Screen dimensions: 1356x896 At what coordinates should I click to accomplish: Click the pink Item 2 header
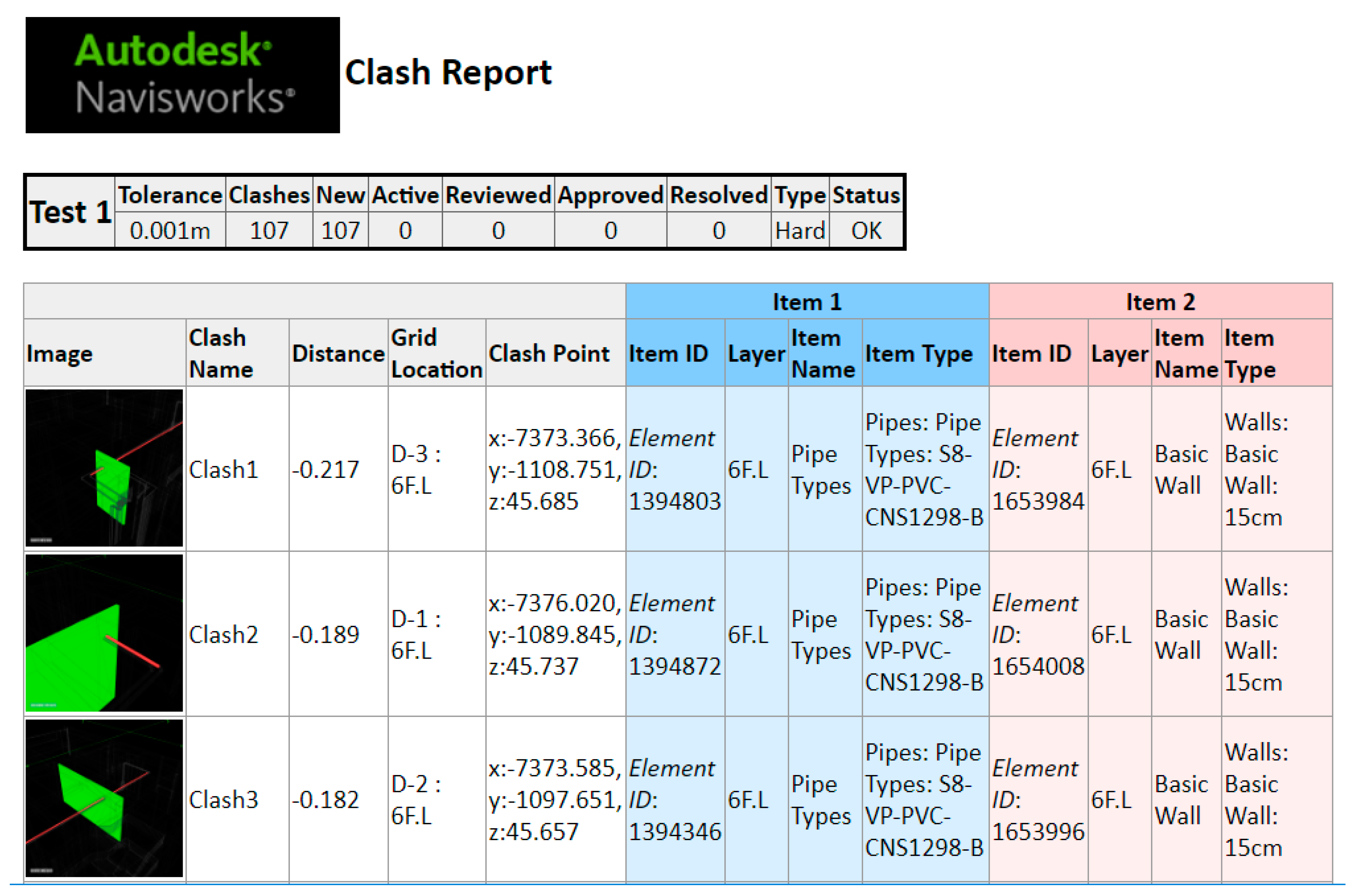(x=1160, y=302)
